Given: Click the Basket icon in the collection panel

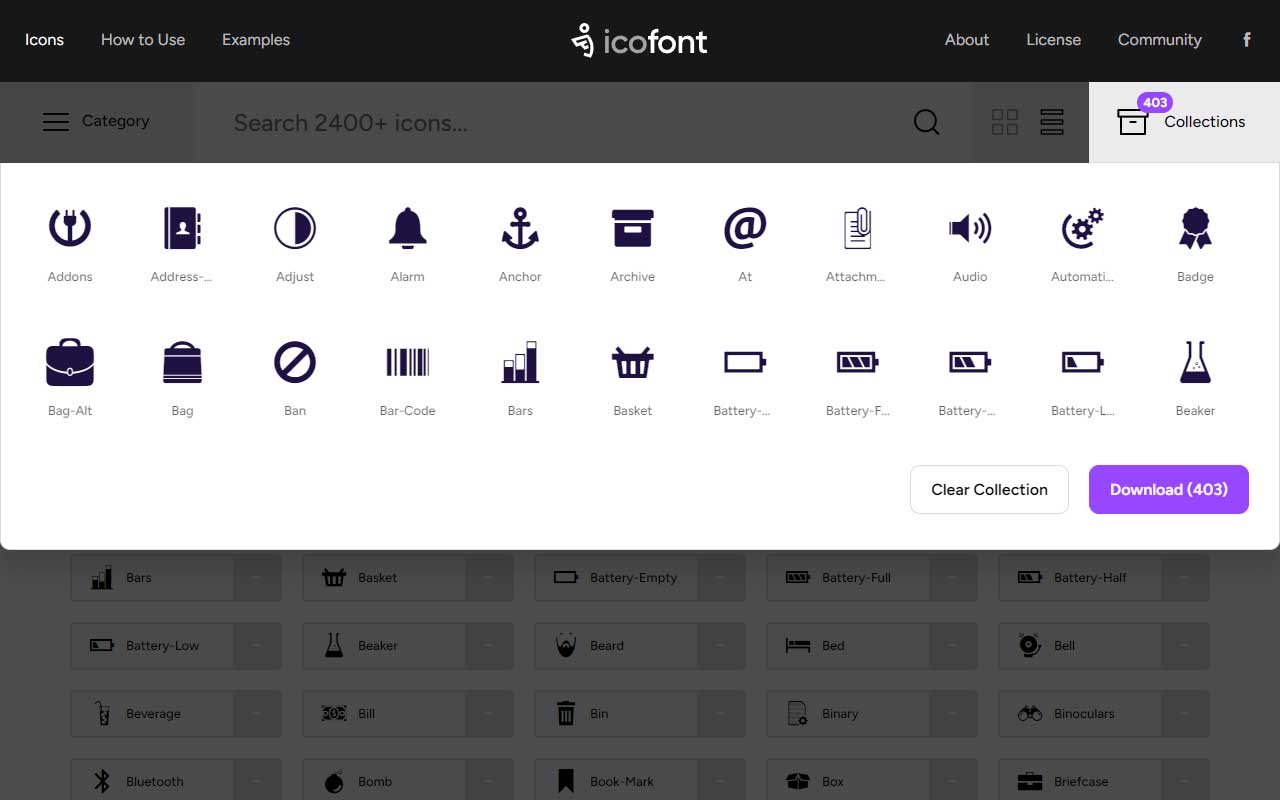Looking at the screenshot, I should [x=633, y=362].
